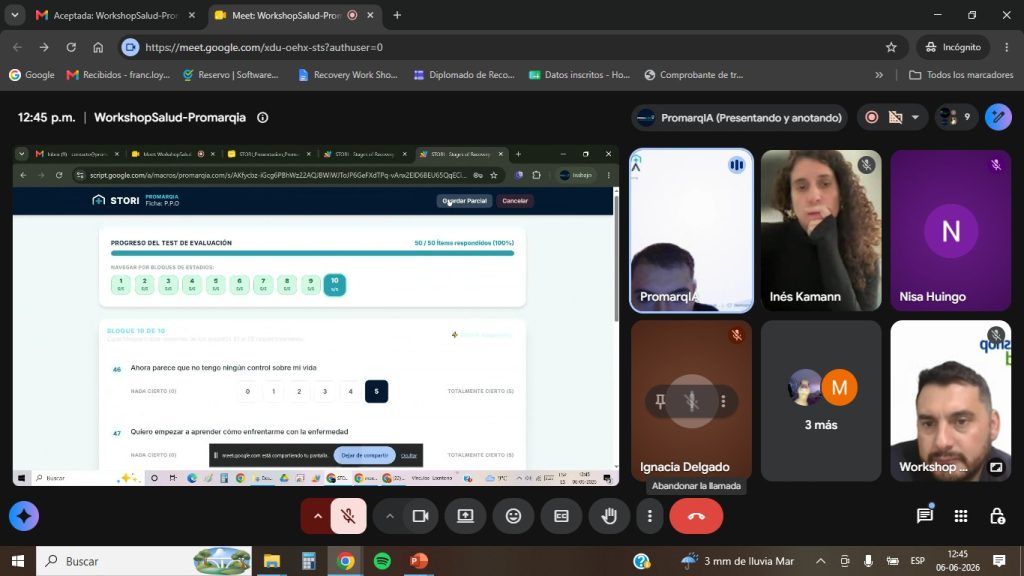
Task: Expand the hidden bookmarks chevron
Action: (x=879, y=74)
